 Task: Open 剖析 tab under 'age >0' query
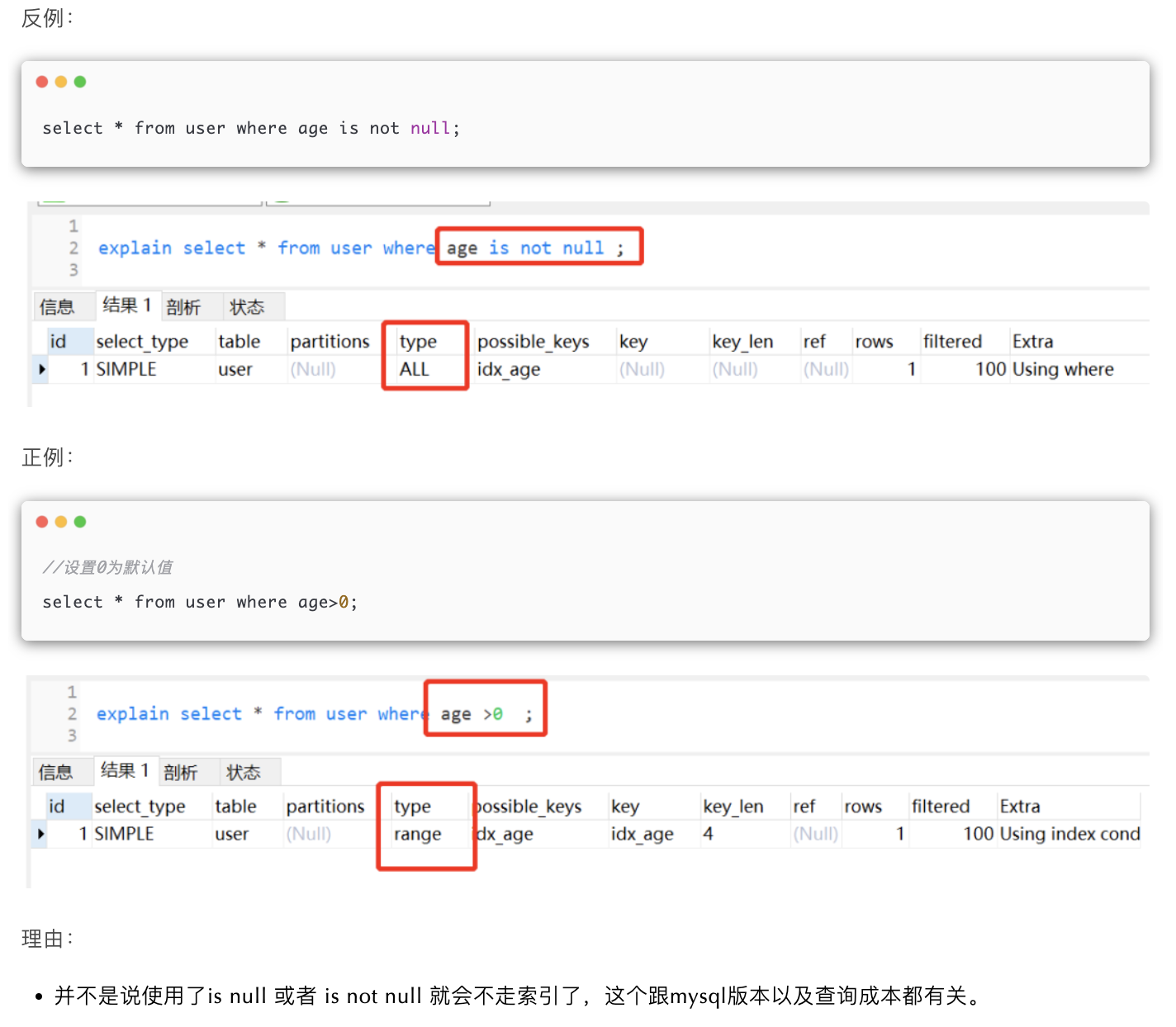coord(181,773)
